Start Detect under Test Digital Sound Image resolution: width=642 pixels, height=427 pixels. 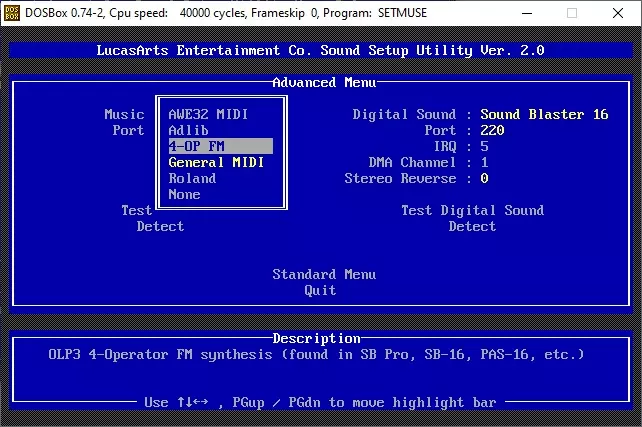click(x=472, y=226)
